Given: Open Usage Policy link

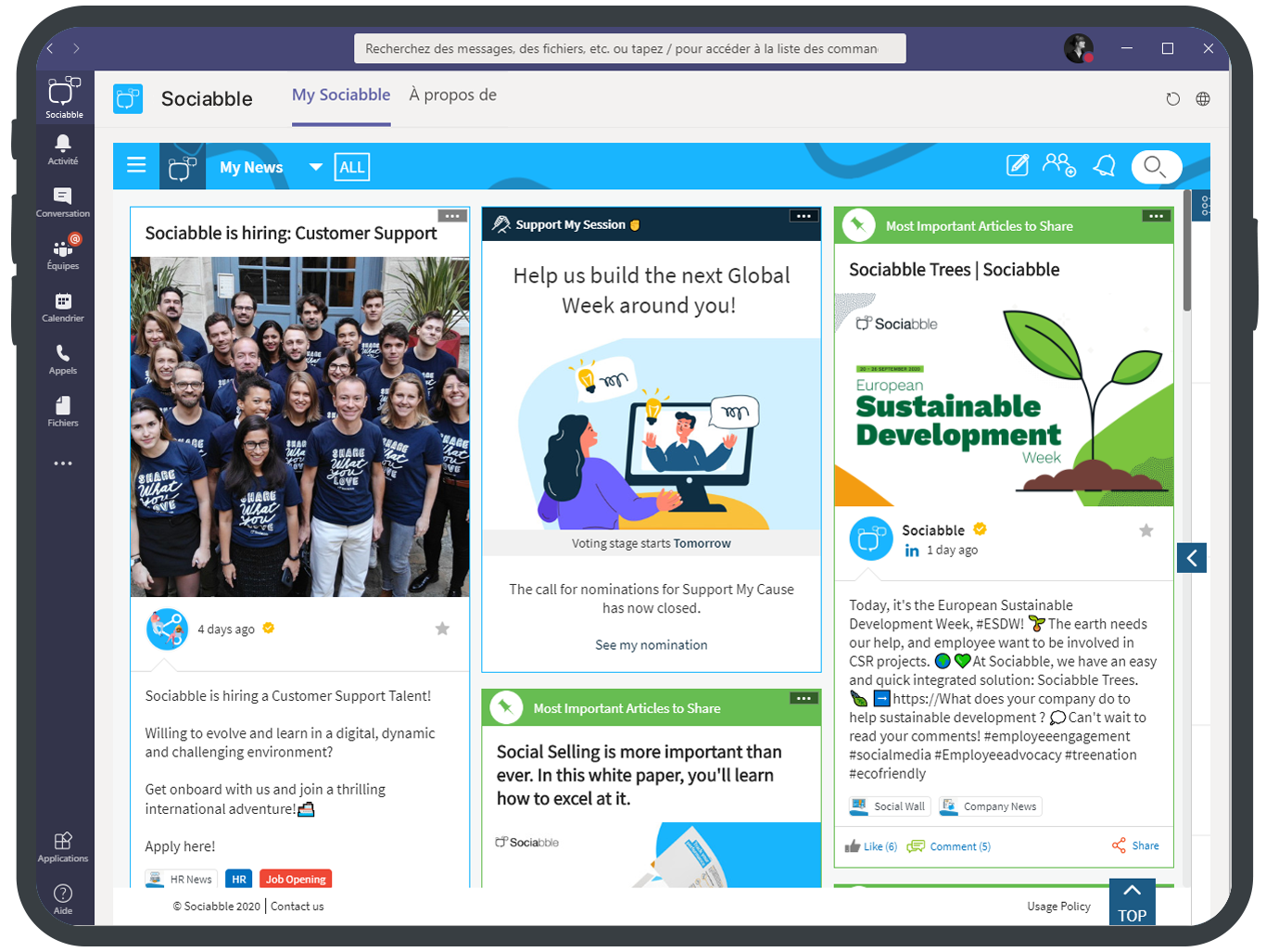Looking at the screenshot, I should pyautogui.click(x=1058, y=907).
